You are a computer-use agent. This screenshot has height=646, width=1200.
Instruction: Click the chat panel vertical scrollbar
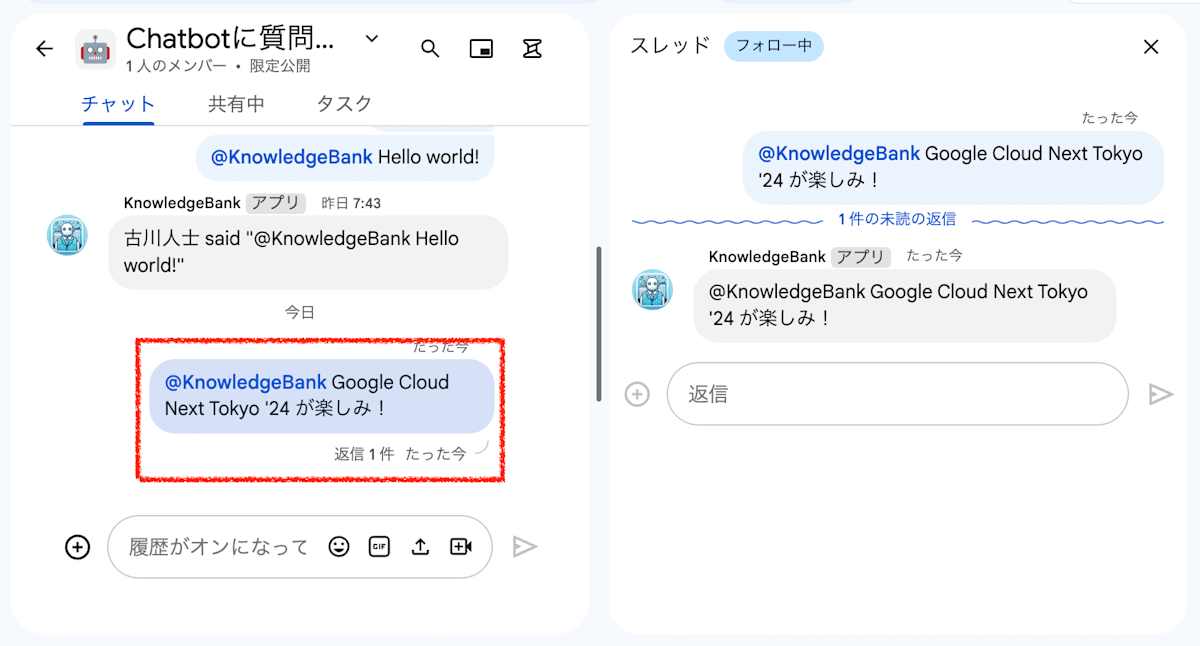pos(599,324)
